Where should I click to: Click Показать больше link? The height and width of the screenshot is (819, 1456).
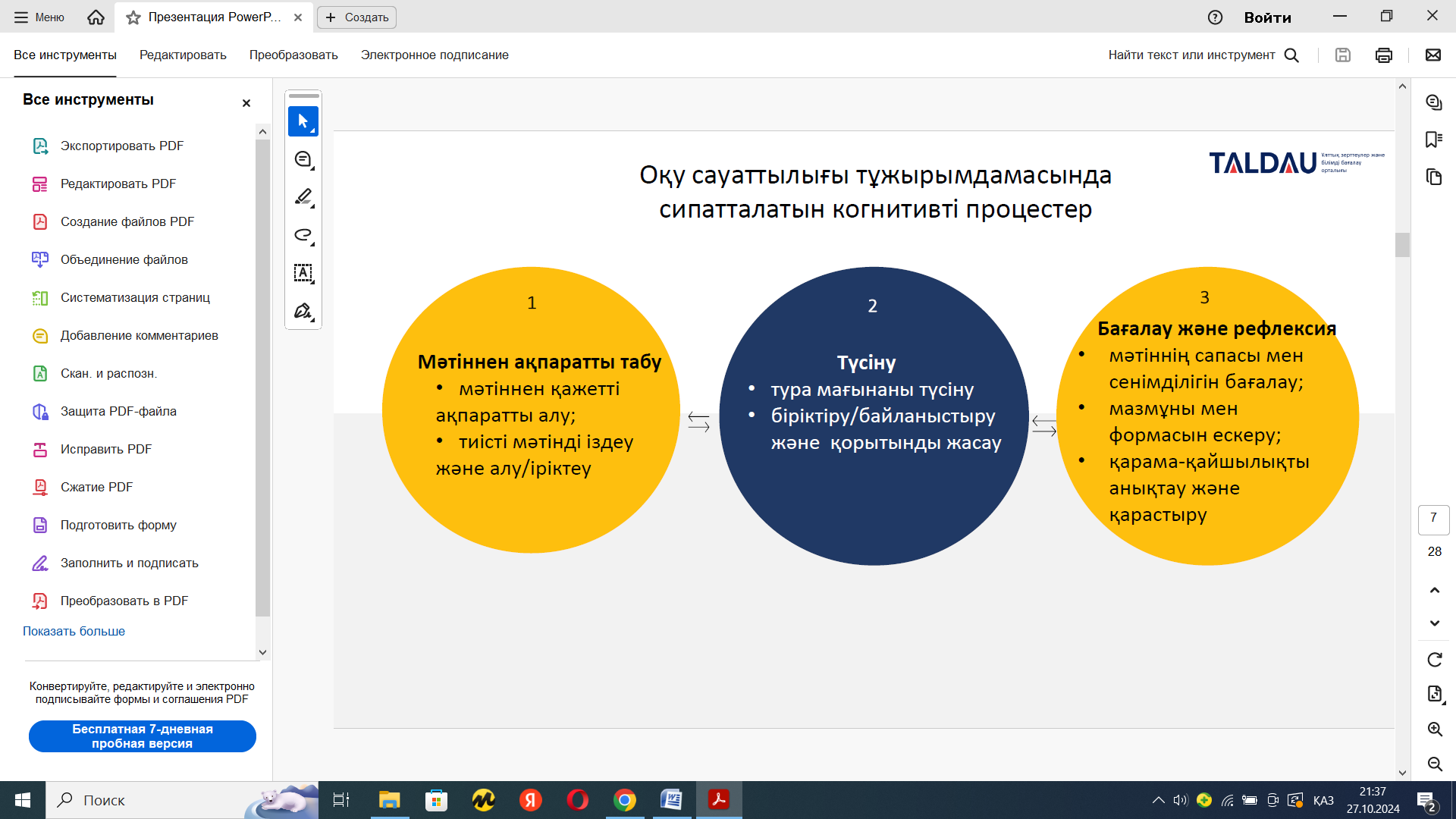(74, 631)
